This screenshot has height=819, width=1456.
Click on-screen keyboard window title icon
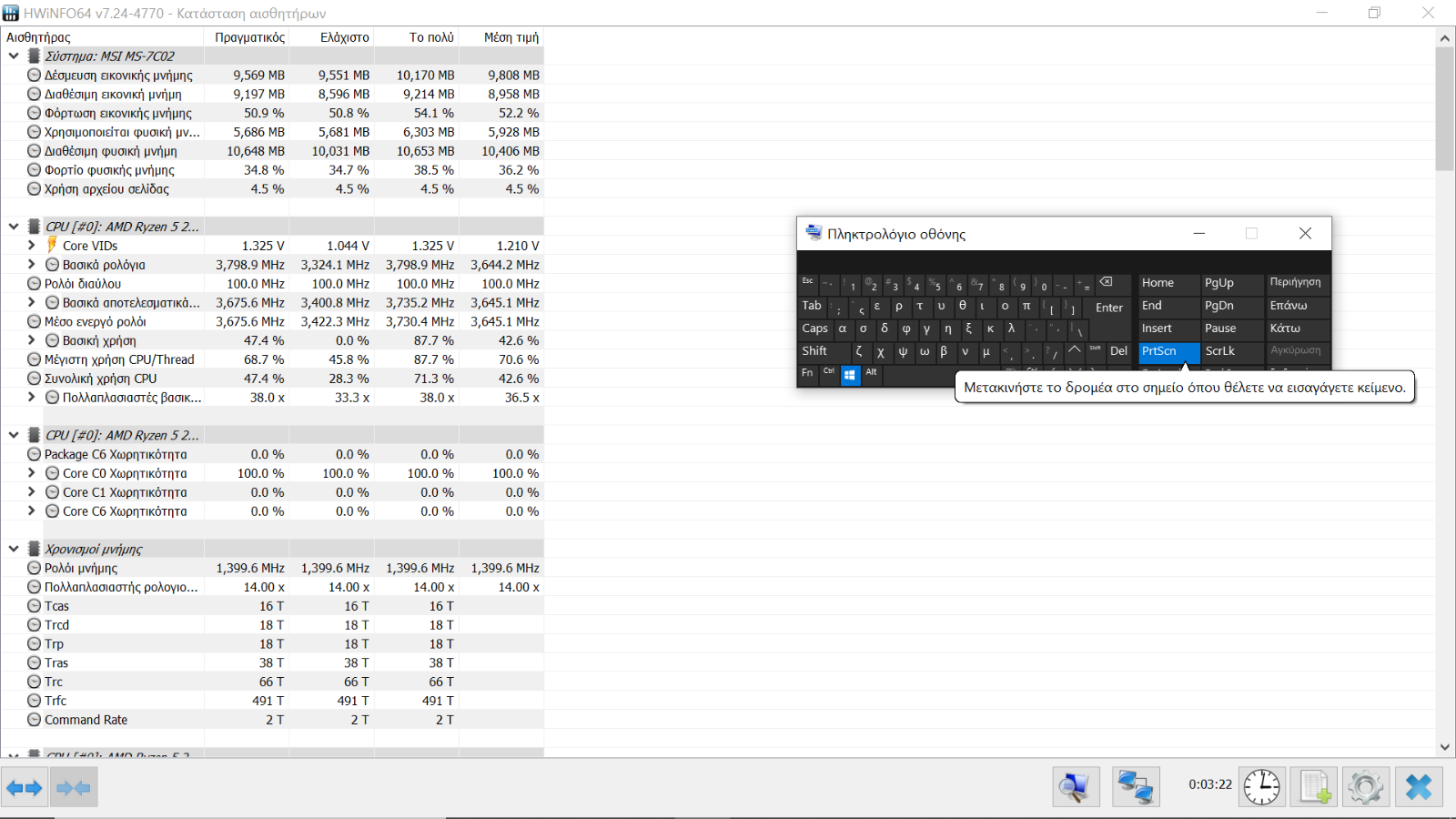click(814, 233)
